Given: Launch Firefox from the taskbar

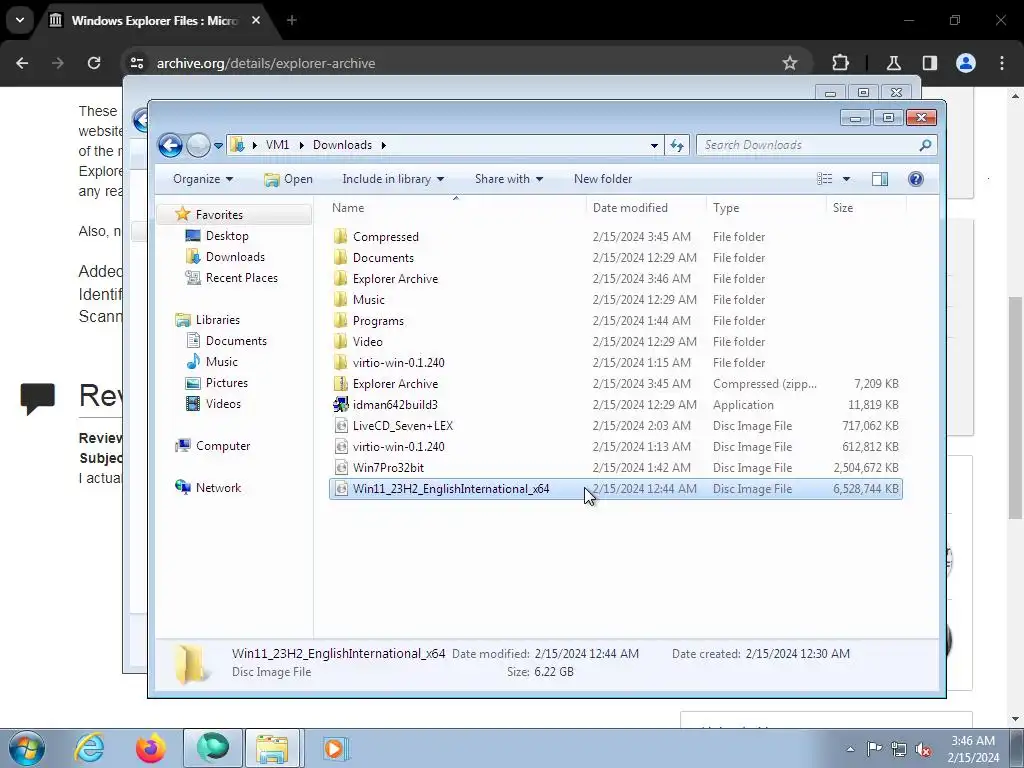Looking at the screenshot, I should coord(151,748).
